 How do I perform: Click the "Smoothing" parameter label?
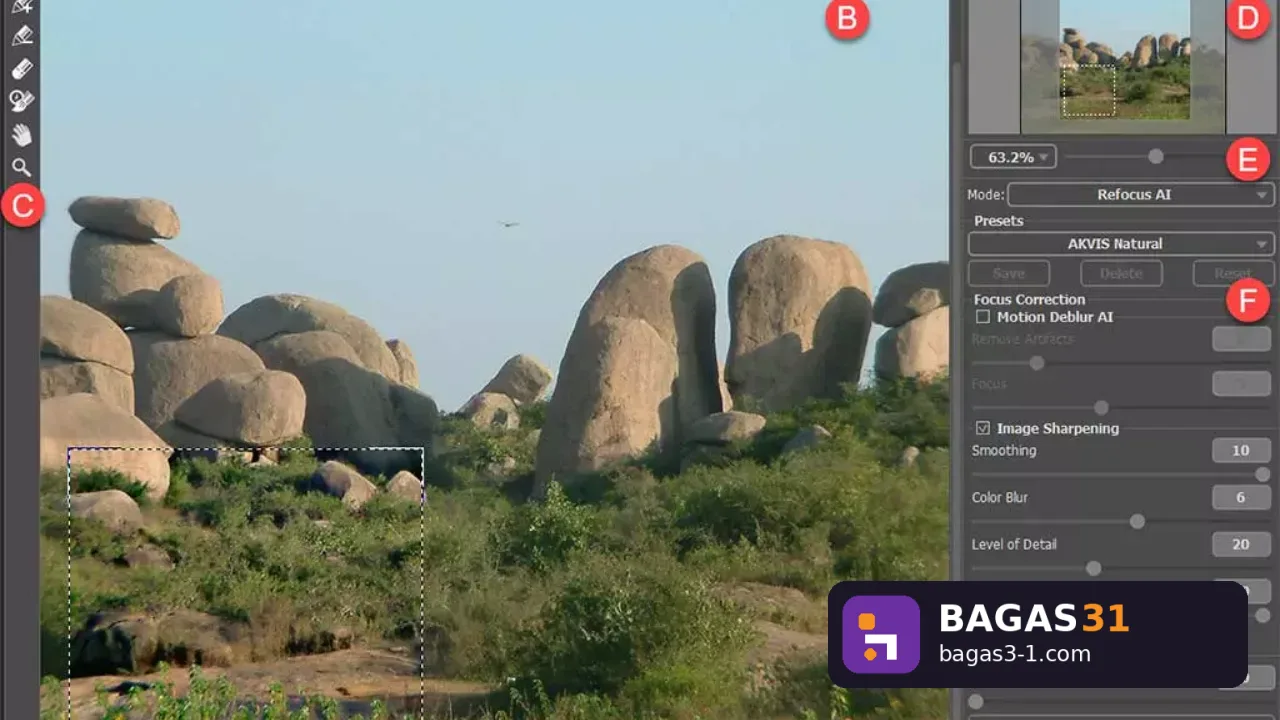click(x=1004, y=450)
